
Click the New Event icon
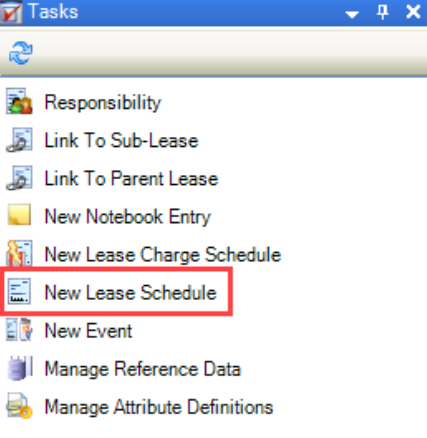pos(19,330)
